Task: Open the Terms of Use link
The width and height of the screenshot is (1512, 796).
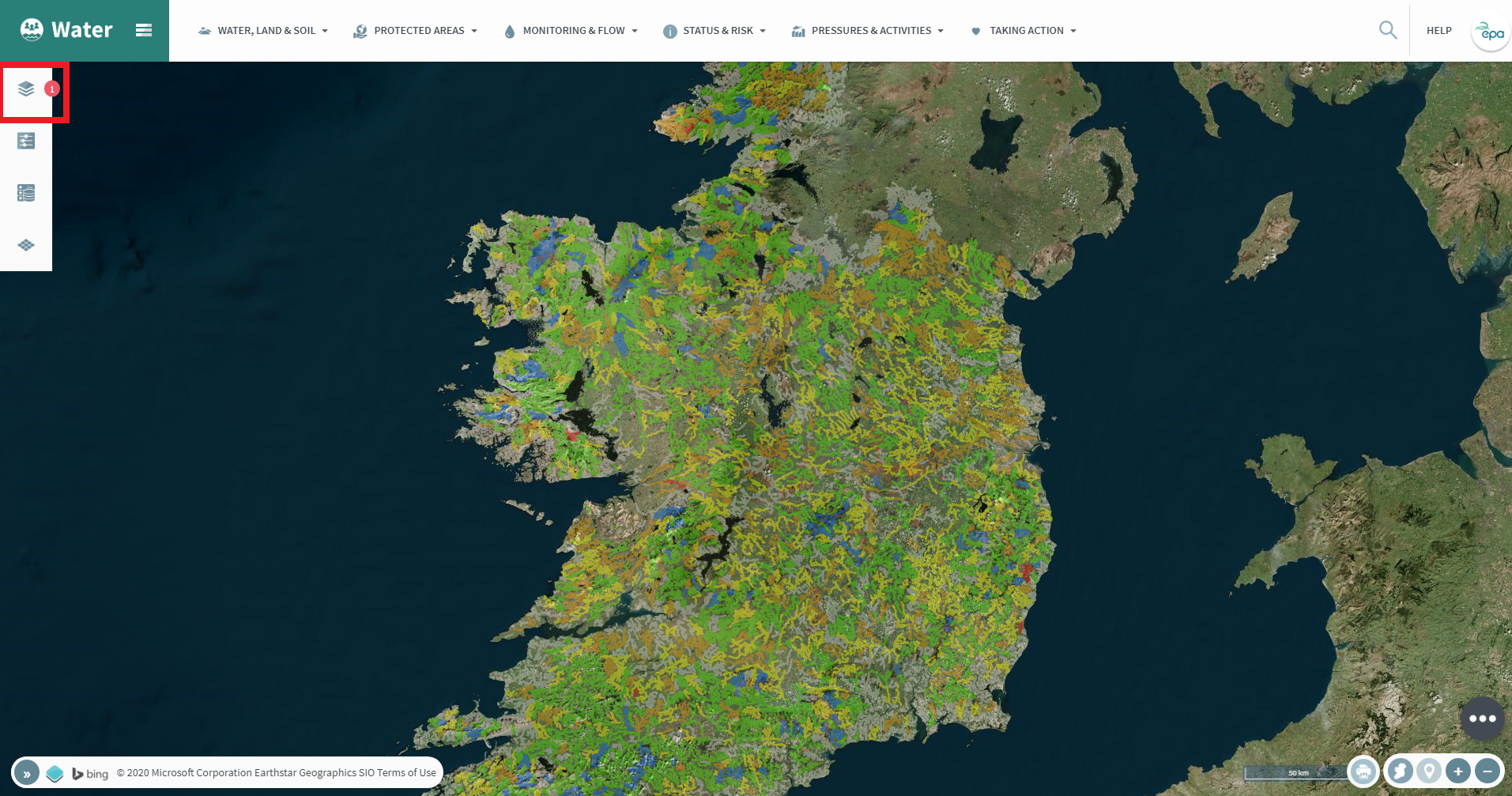Action: tap(405, 772)
